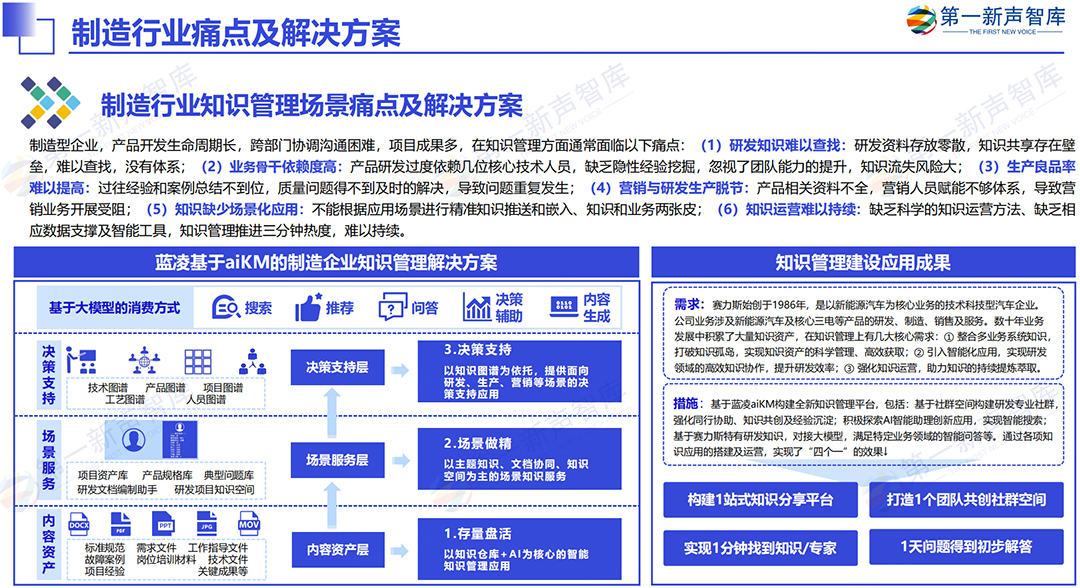This screenshot has width=1080, height=588.
Task: Click the PDF file icon
Action: 120,524
